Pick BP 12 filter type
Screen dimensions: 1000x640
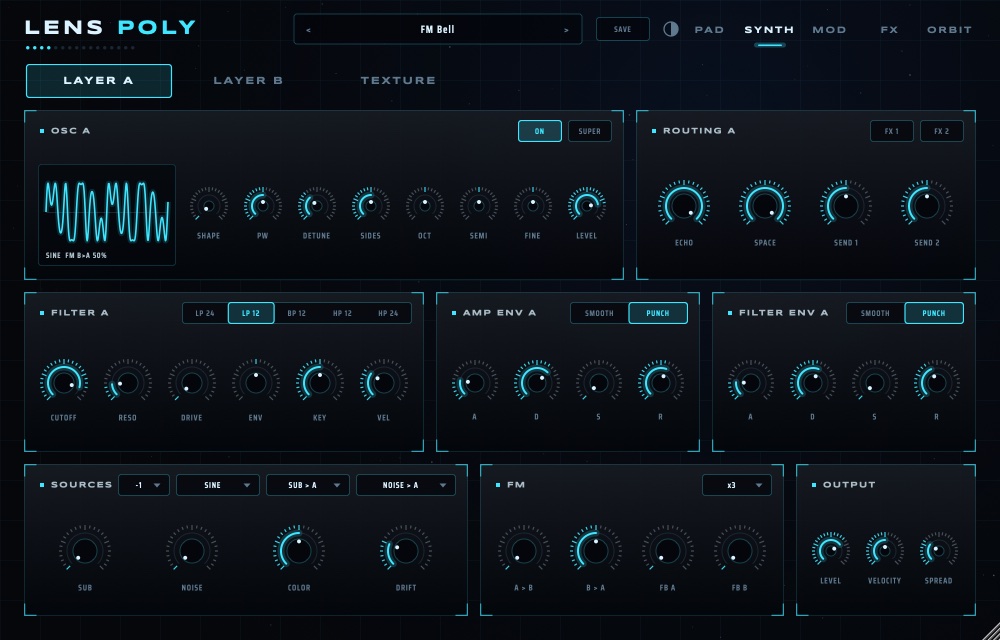coord(297,313)
